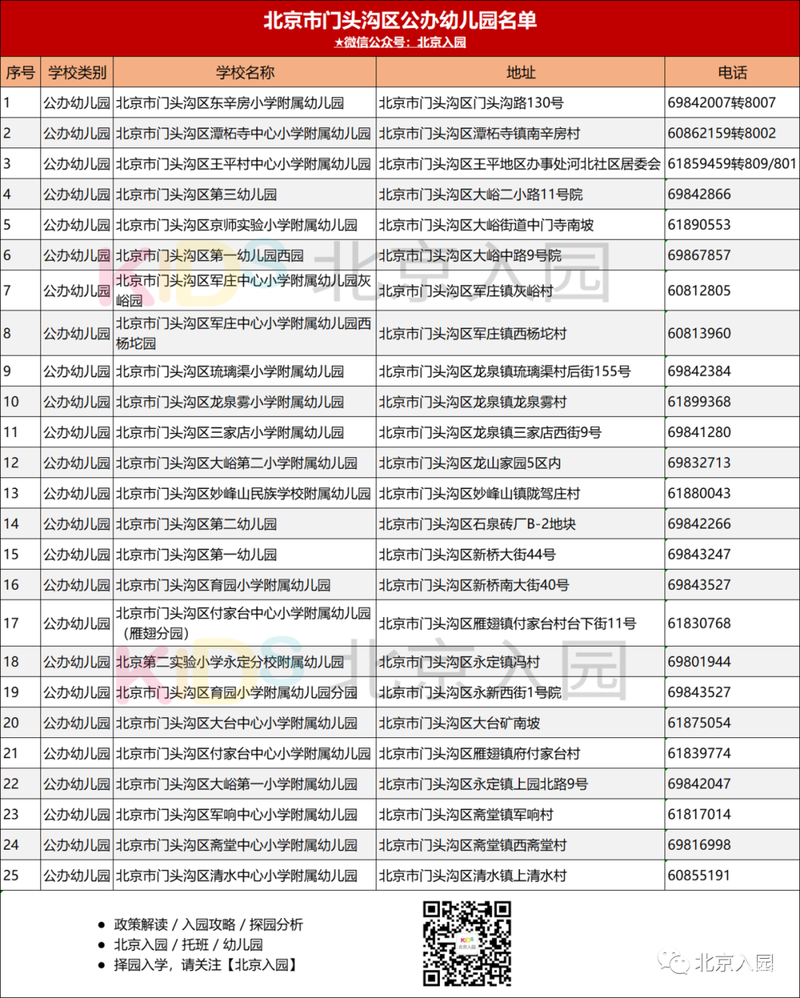This screenshot has width=800, height=998.
Task: Click the QR code image at the bottom
Action: pos(467,943)
